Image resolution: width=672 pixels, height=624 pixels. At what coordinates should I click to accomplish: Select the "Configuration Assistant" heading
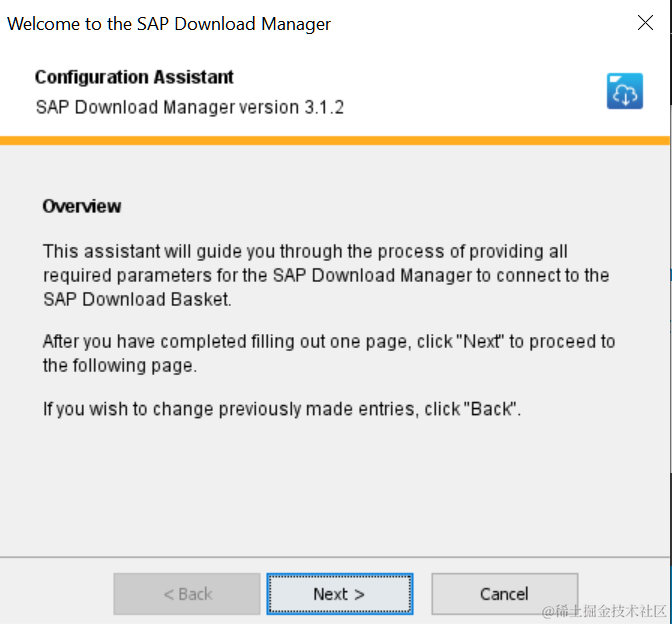coord(134,77)
